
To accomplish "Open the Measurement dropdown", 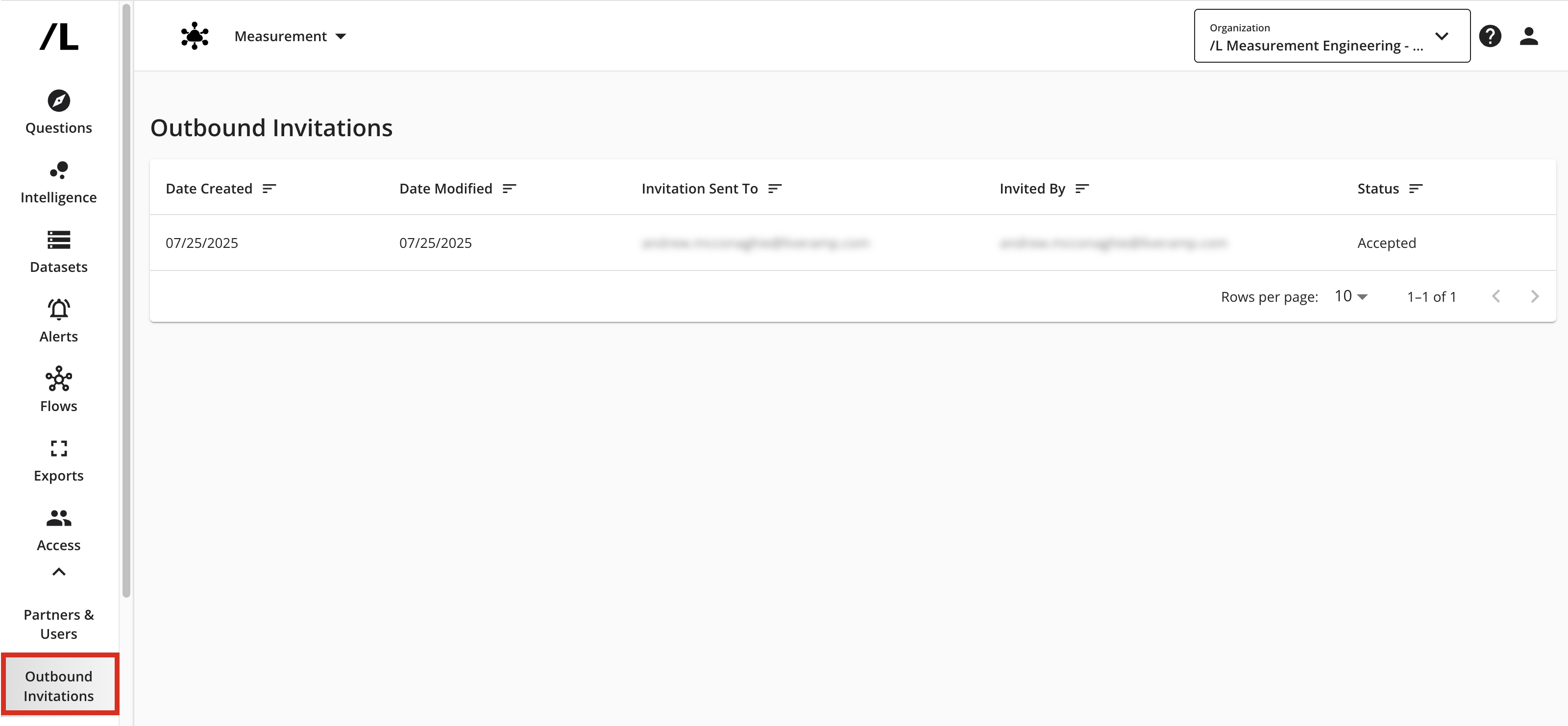I will tap(290, 37).
